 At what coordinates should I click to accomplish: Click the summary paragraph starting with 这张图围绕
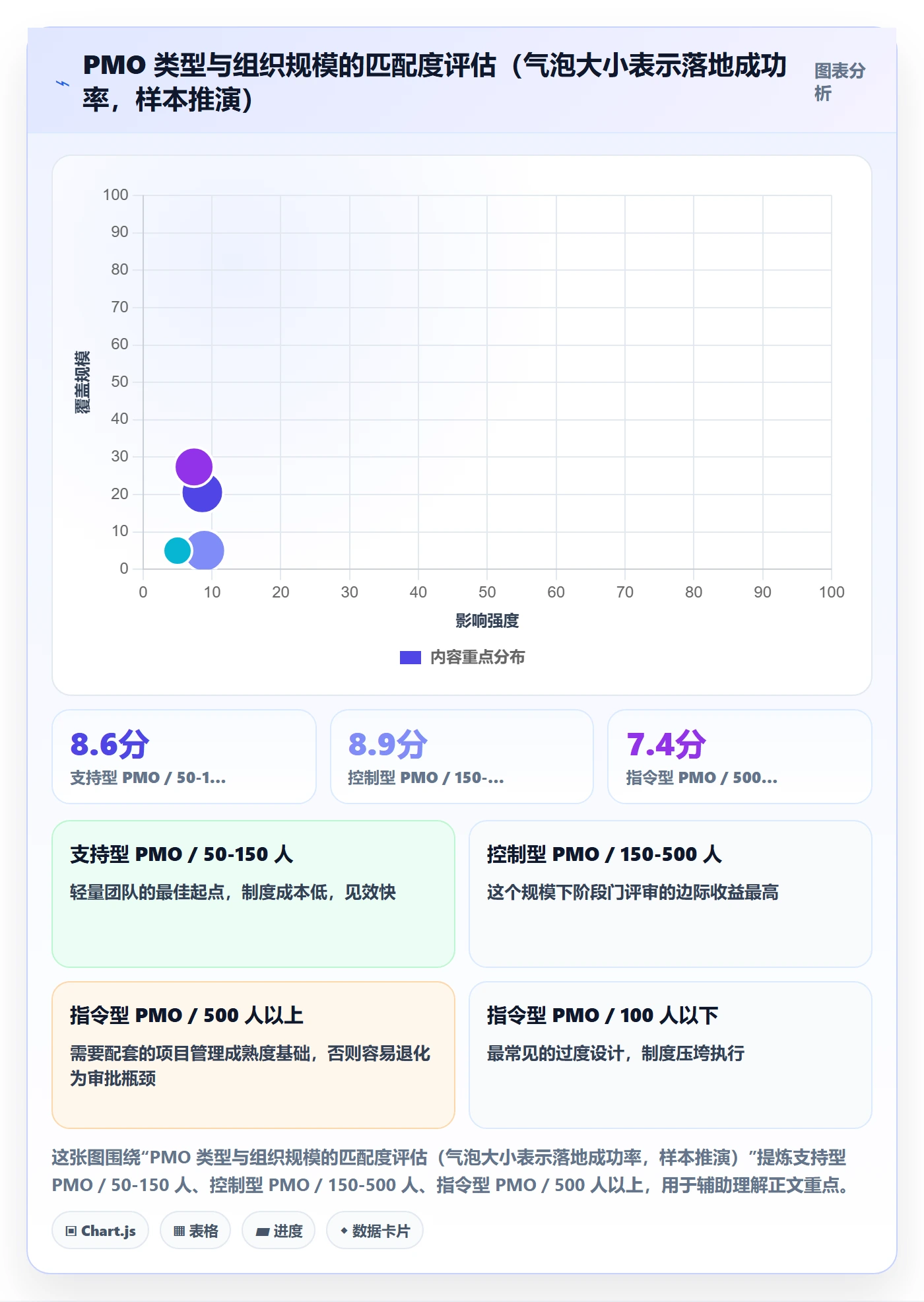click(451, 1171)
